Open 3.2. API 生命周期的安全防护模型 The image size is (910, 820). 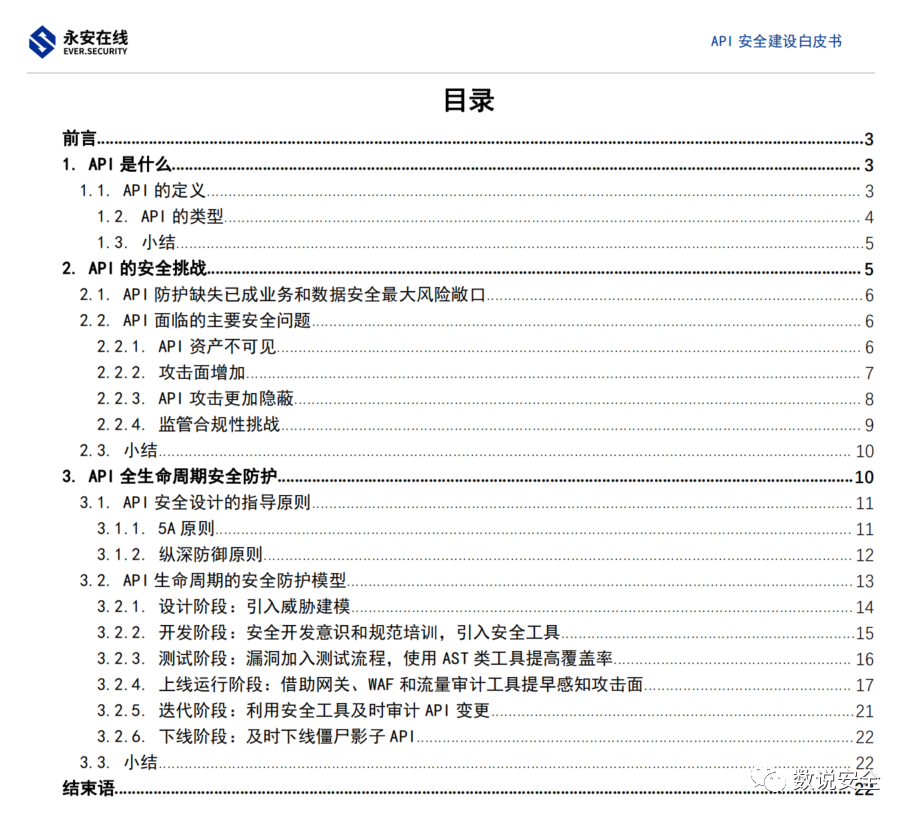pyautogui.click(x=476, y=581)
